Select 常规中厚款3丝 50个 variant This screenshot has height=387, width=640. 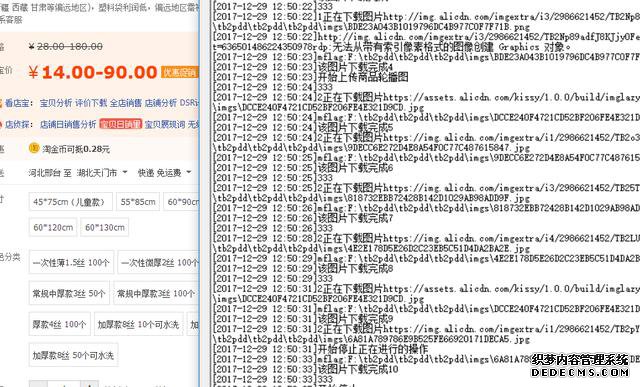coord(69,293)
